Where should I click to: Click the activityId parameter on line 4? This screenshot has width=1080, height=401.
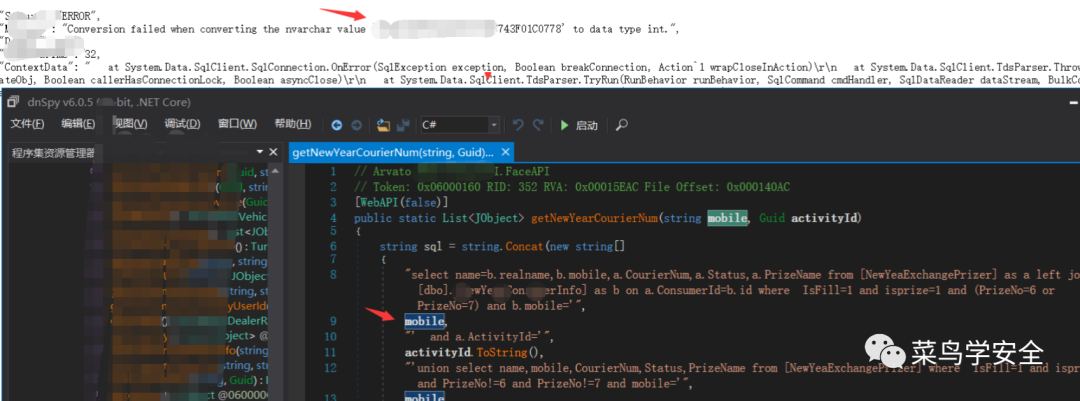[x=822, y=218]
